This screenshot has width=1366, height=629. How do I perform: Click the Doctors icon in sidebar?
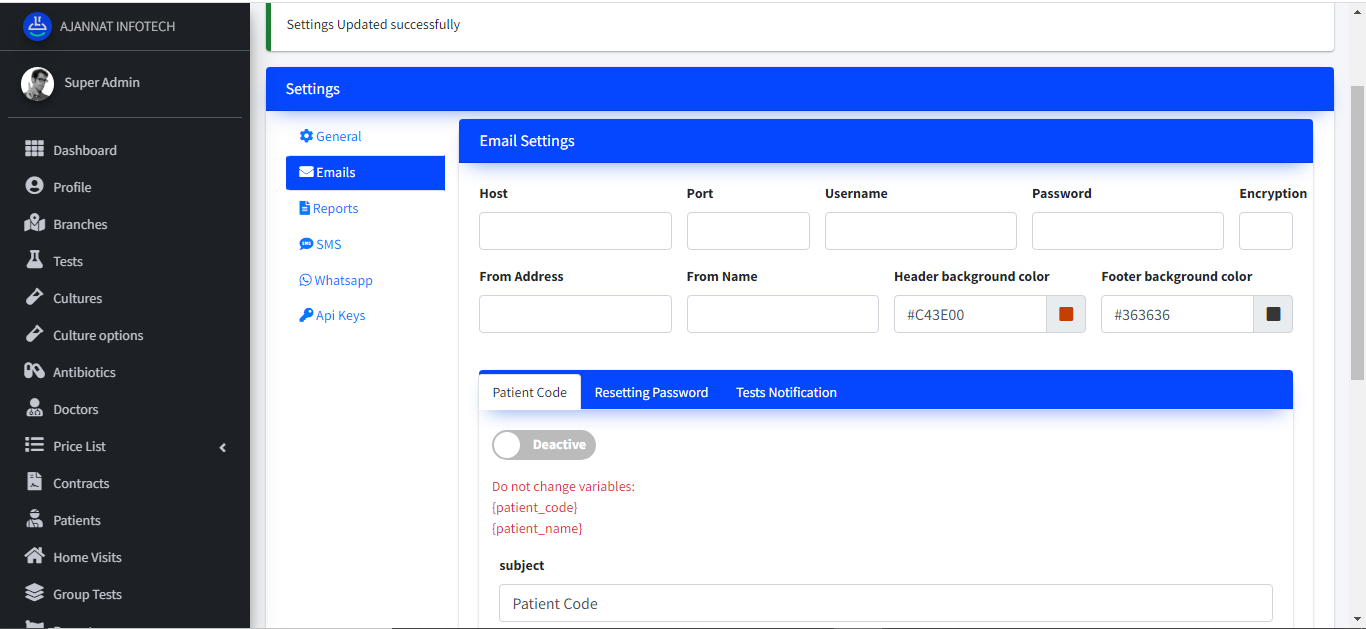click(34, 408)
